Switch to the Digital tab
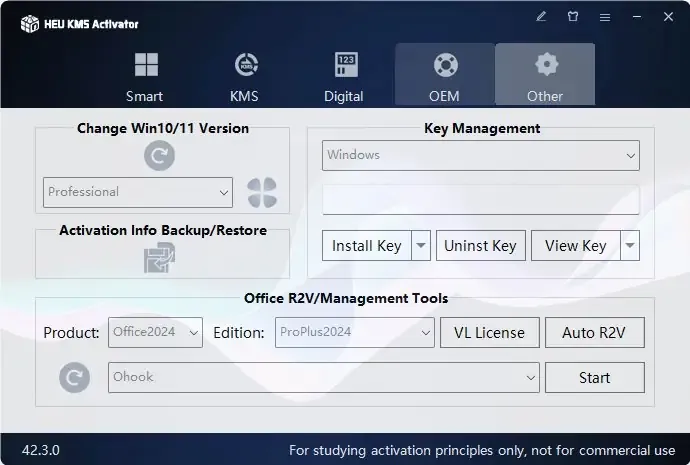This screenshot has height=465, width=690. click(x=344, y=77)
